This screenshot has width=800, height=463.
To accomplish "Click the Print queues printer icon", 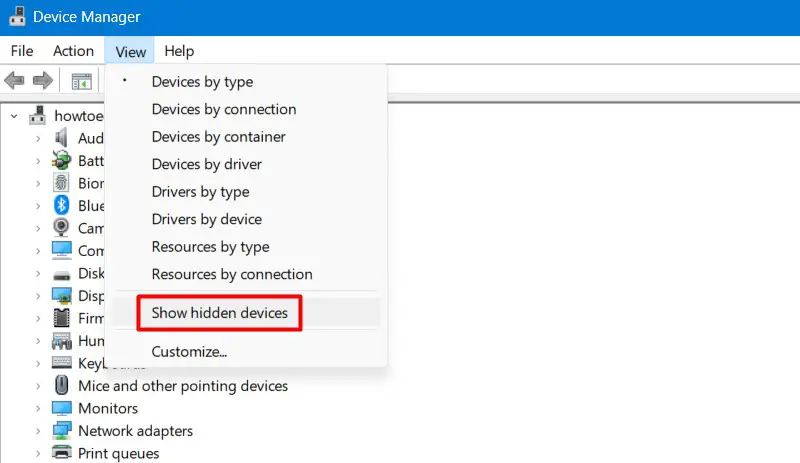I will tap(62, 453).
